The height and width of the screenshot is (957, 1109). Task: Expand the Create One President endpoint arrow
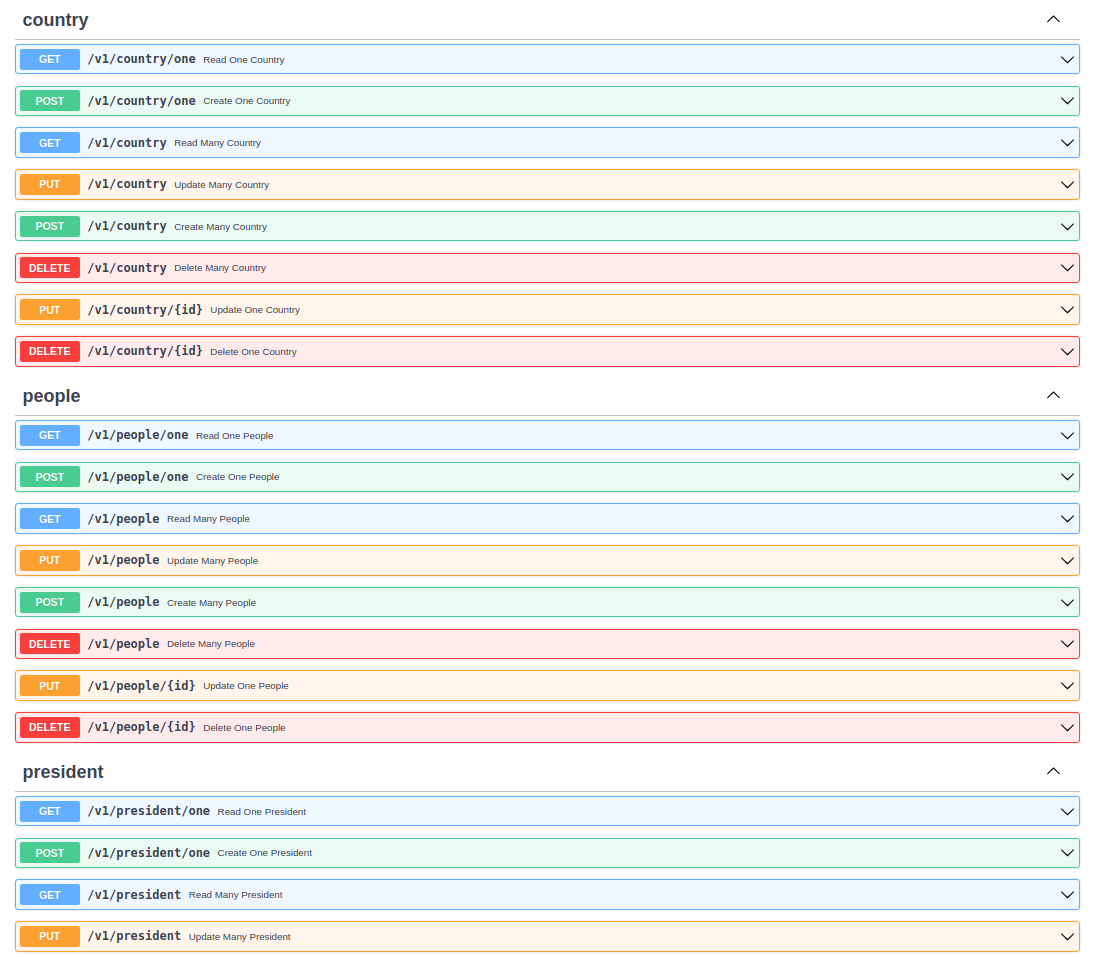[1067, 853]
